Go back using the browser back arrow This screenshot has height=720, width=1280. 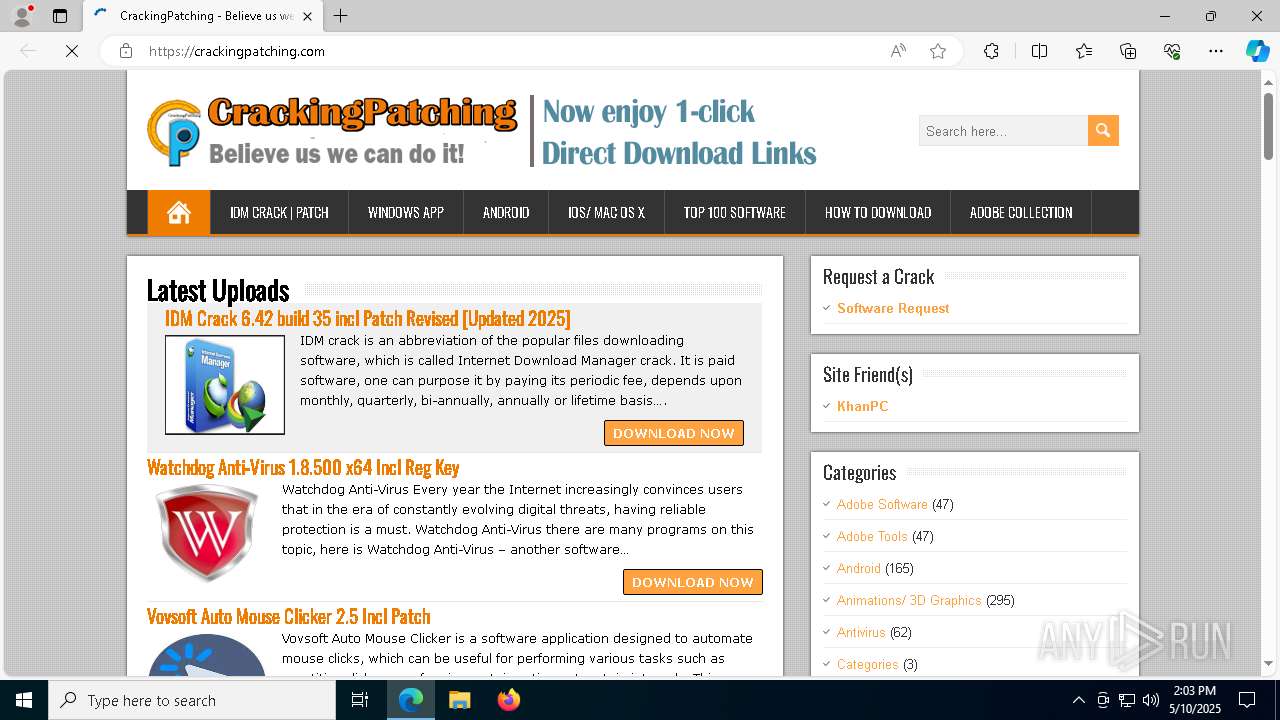[28, 51]
